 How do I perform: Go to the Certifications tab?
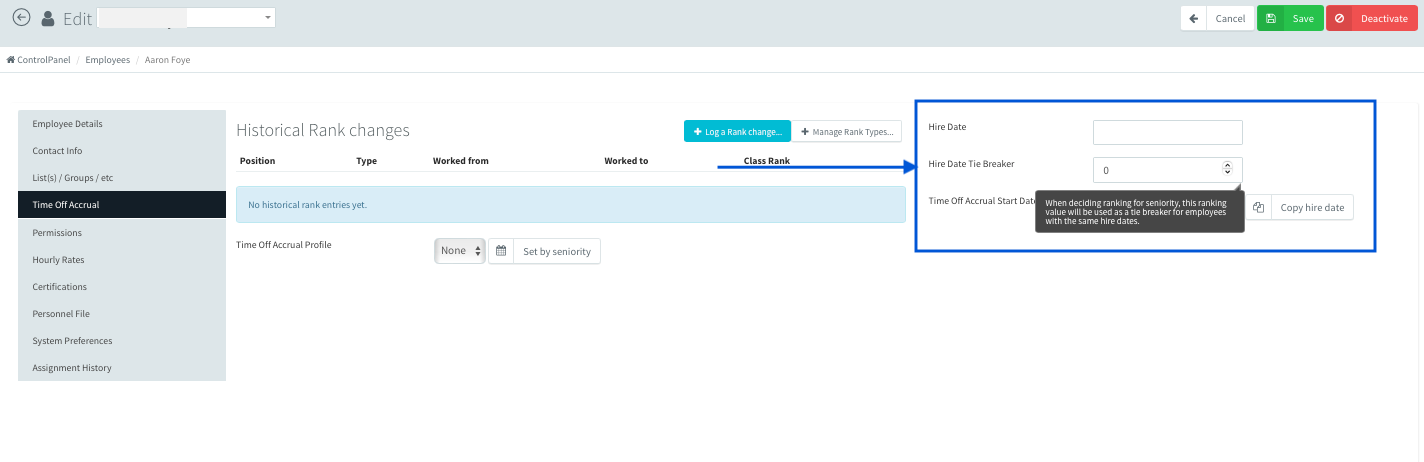tap(122, 286)
